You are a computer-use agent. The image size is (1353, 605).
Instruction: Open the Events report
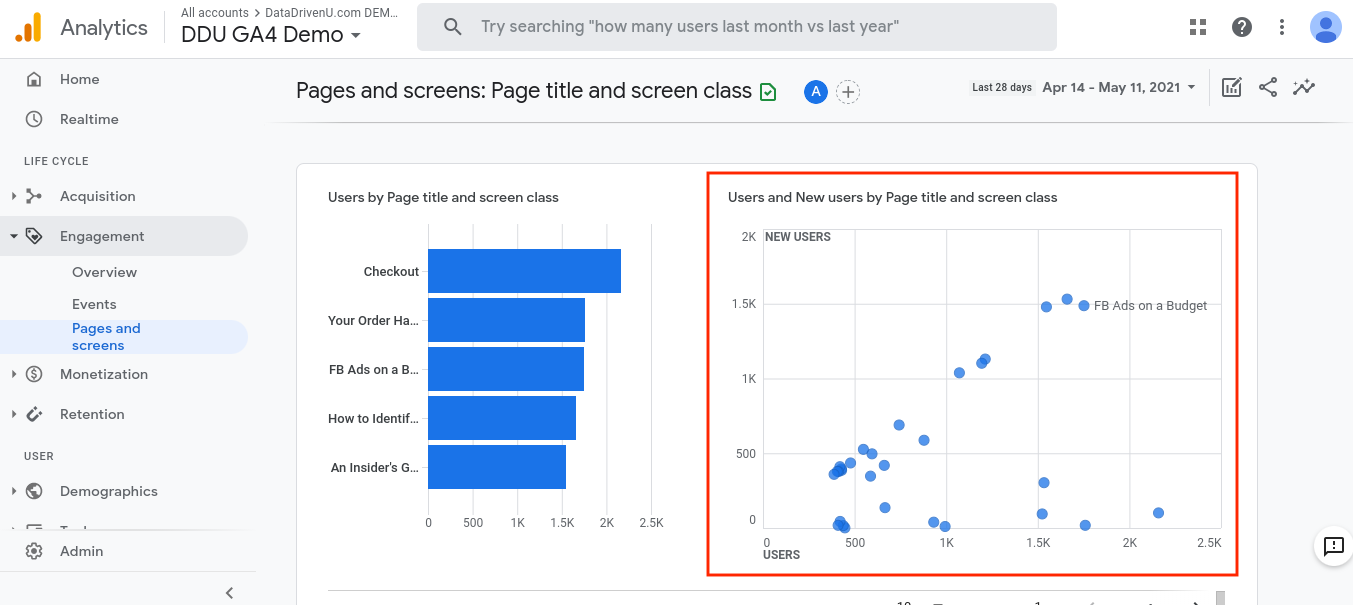[94, 304]
